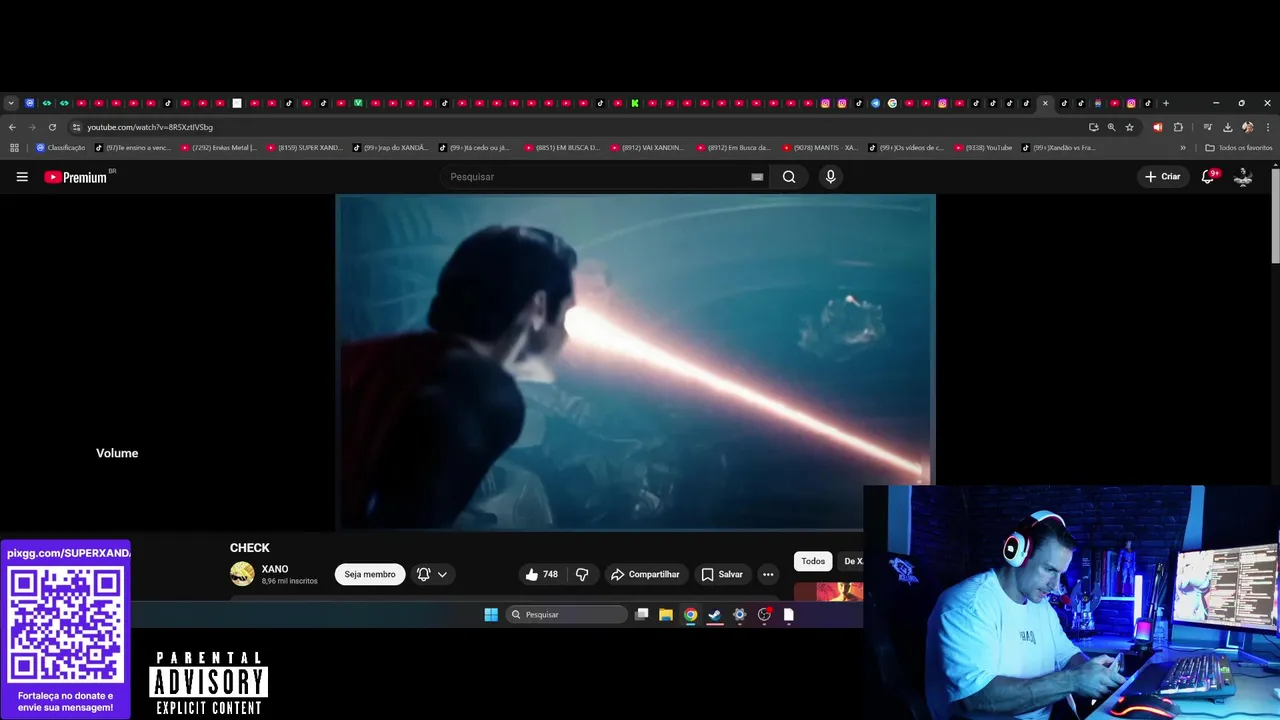Open the '(97)Te ensino a venc...' bookmark

point(133,148)
